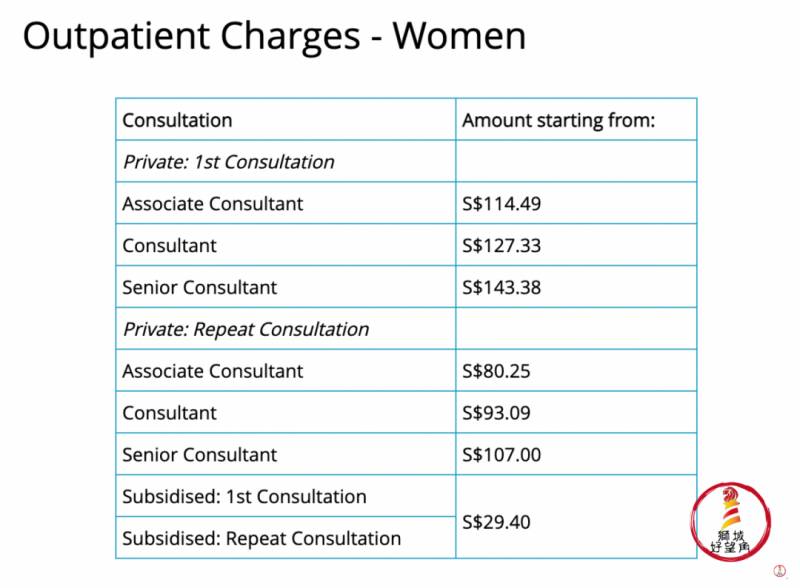Click Associate Consultant beside S$80.25
Viewport: 800px width, 588px height.
(x=212, y=371)
